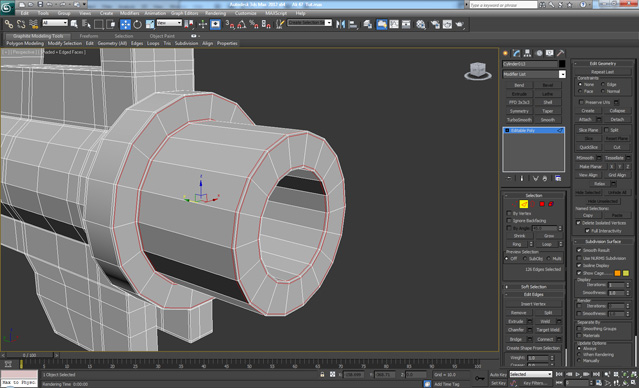639x388 pixels.
Task: Open the Utilities hammer icon
Action: pos(561,53)
